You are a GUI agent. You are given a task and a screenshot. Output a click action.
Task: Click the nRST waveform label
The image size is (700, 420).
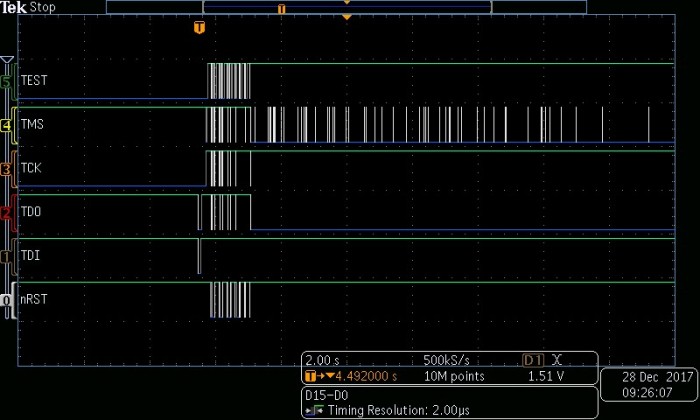coord(34,299)
